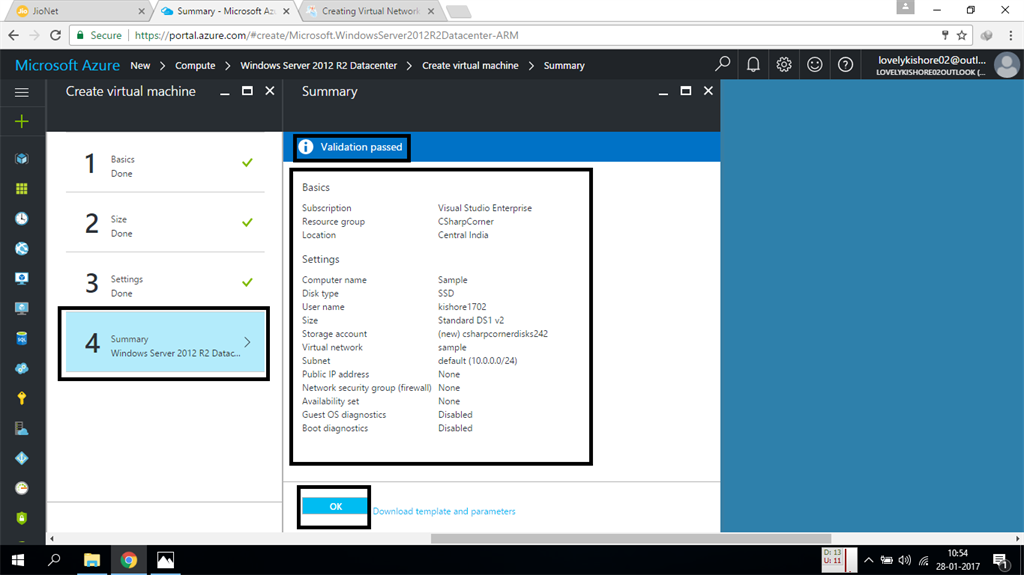Open Download template and parameters link

[x=444, y=511]
